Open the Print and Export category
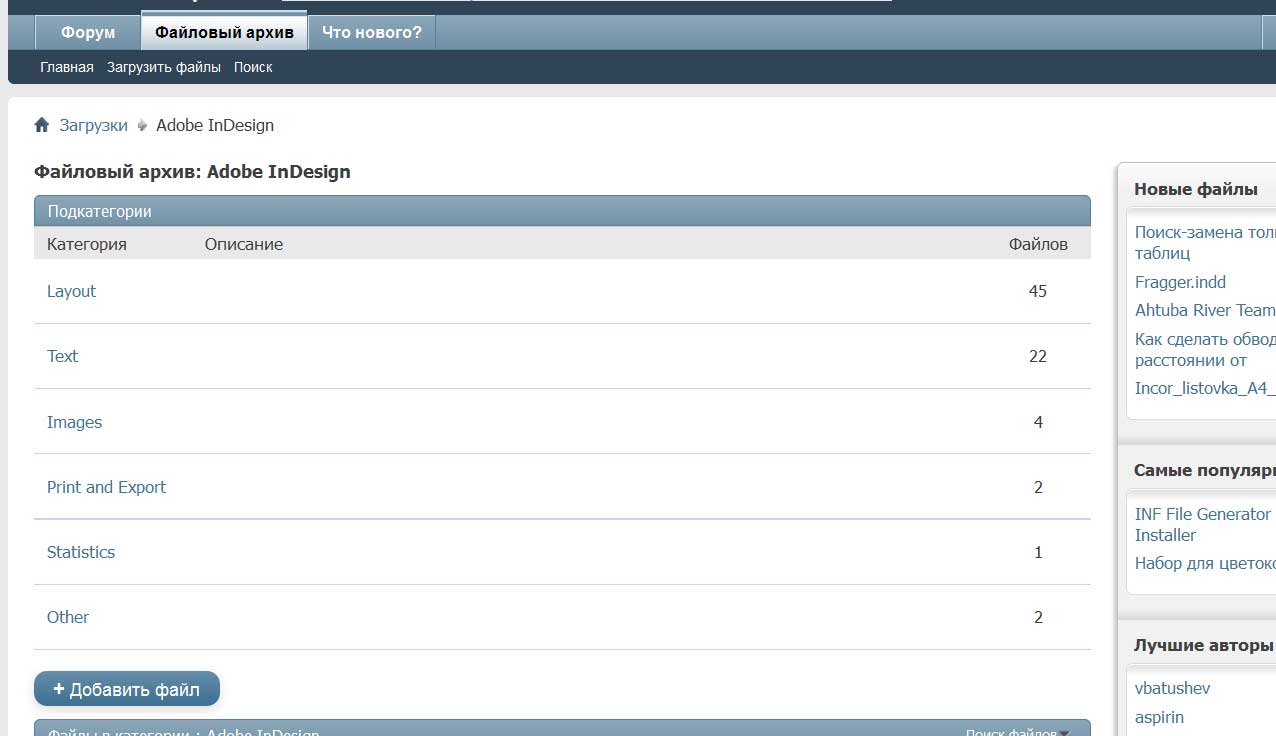Viewport: 1276px width, 736px height. click(107, 487)
